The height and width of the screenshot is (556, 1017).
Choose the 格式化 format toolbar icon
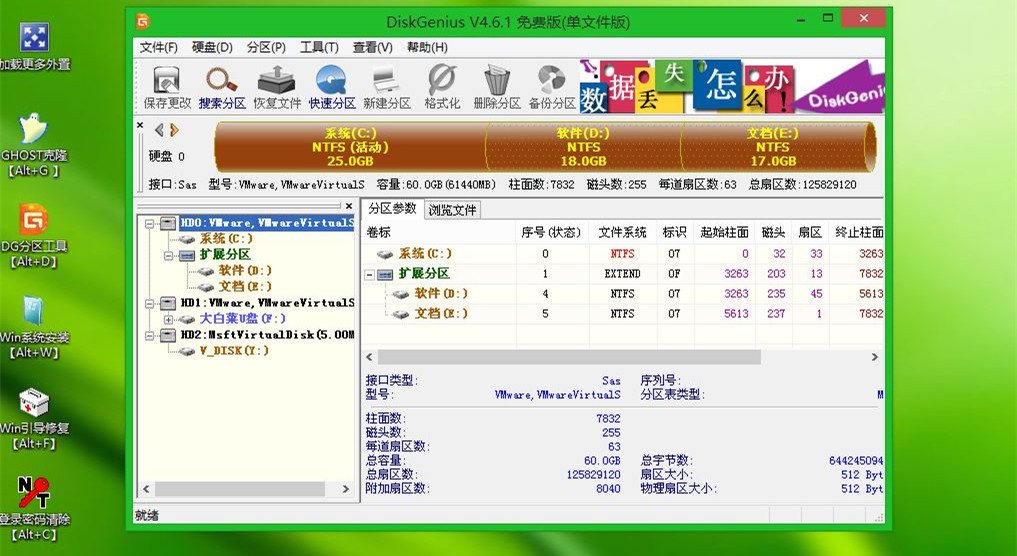[x=442, y=86]
